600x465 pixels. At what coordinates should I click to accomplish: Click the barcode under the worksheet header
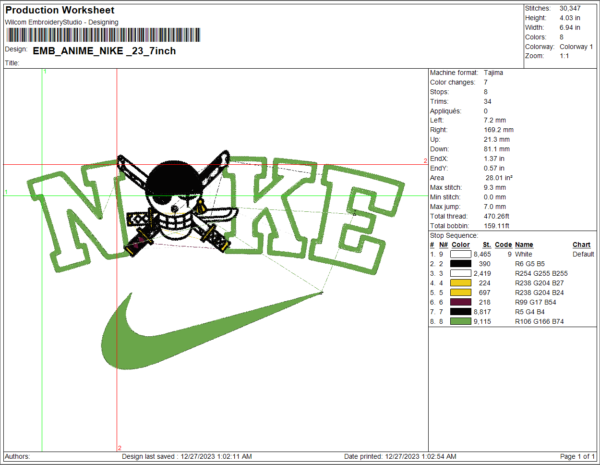coord(99,35)
